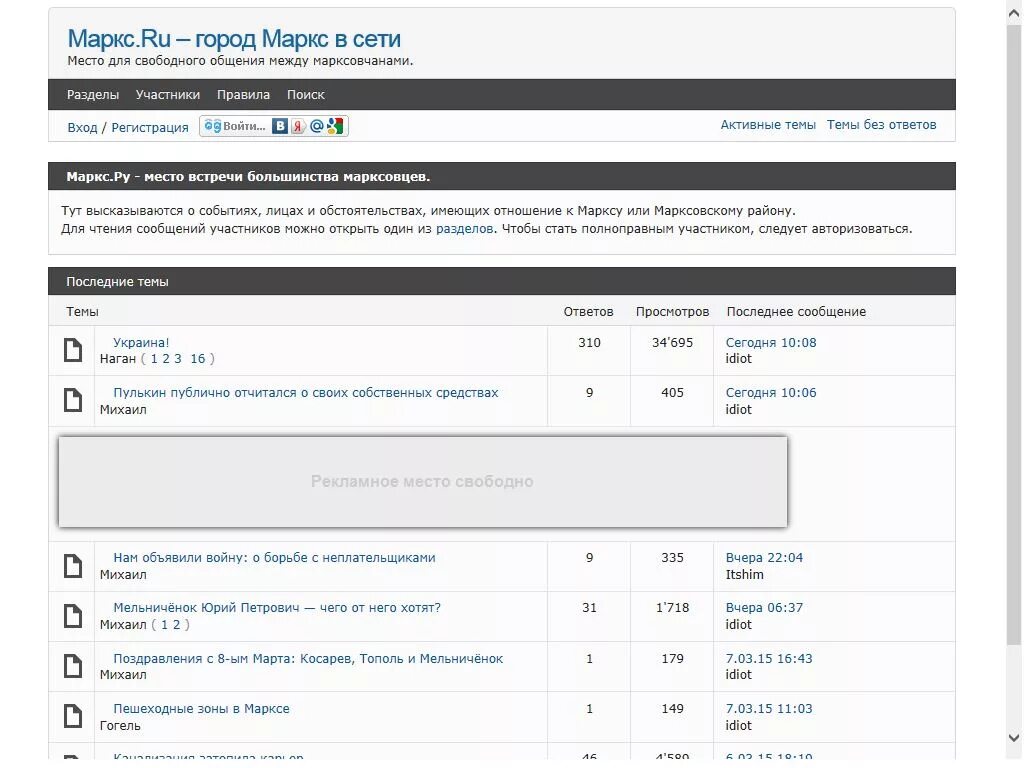This screenshot has height=768, width=1024.
Task: Open last message 7.03.15 16:43
Action: click(x=769, y=658)
